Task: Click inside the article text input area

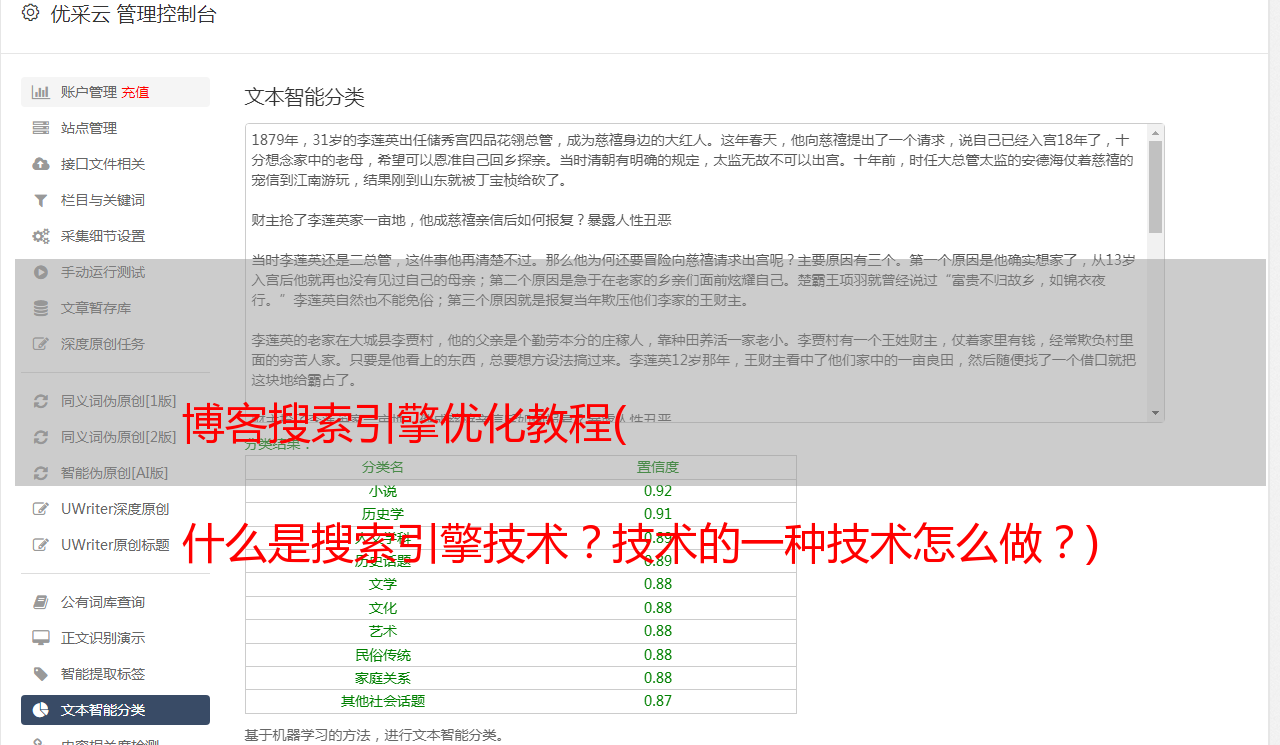Action: pyautogui.click(x=696, y=272)
